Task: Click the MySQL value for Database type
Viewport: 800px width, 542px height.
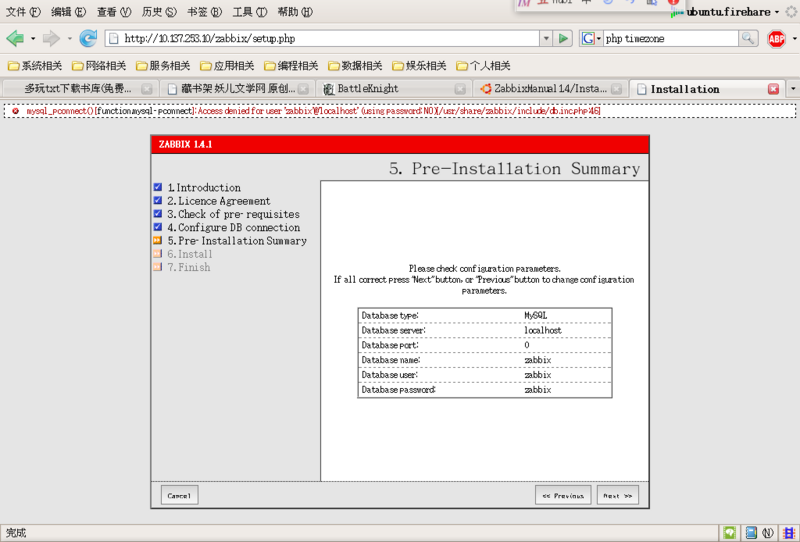Action: [536, 315]
